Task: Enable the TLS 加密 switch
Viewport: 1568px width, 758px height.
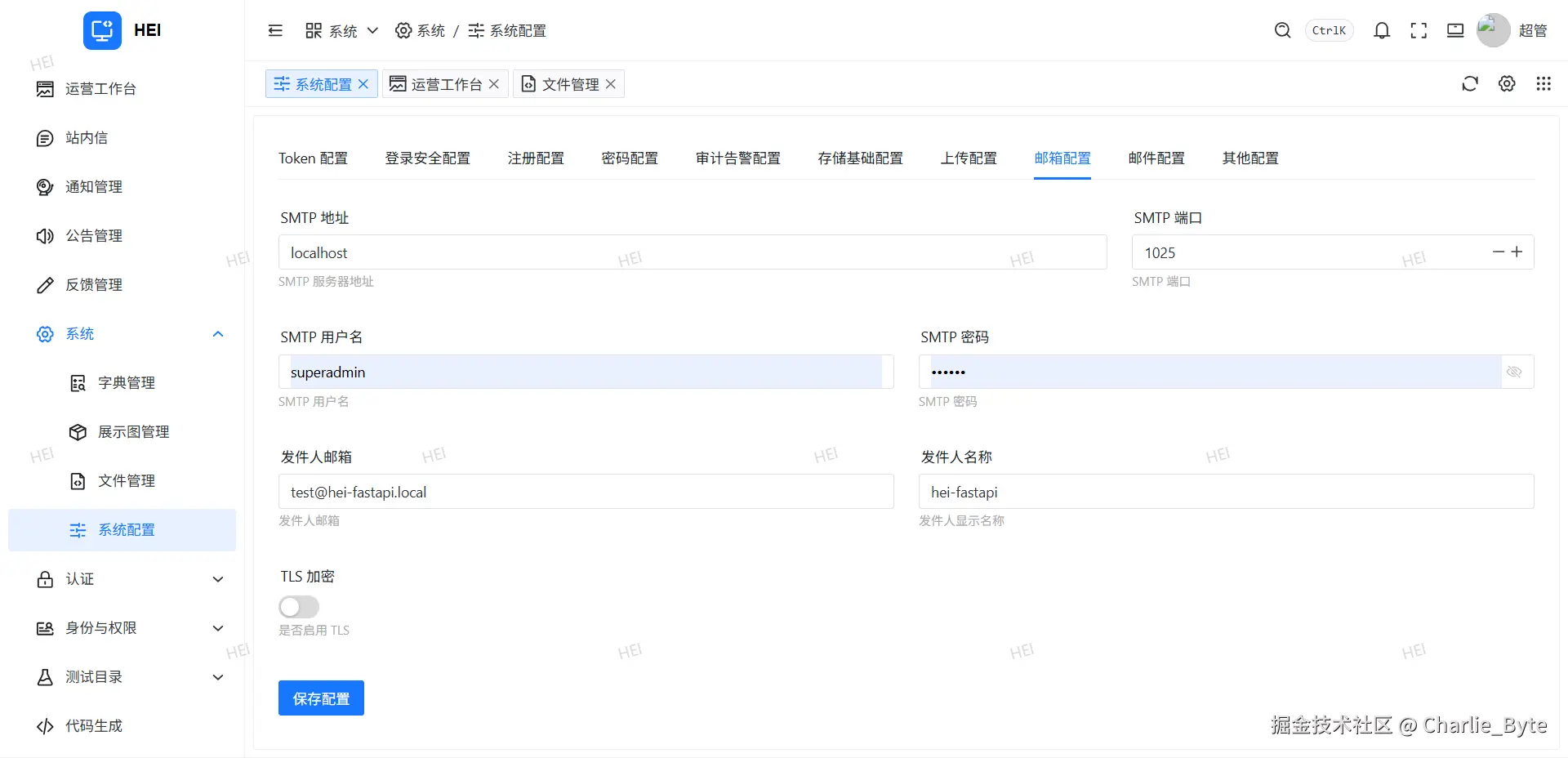Action: (x=299, y=607)
